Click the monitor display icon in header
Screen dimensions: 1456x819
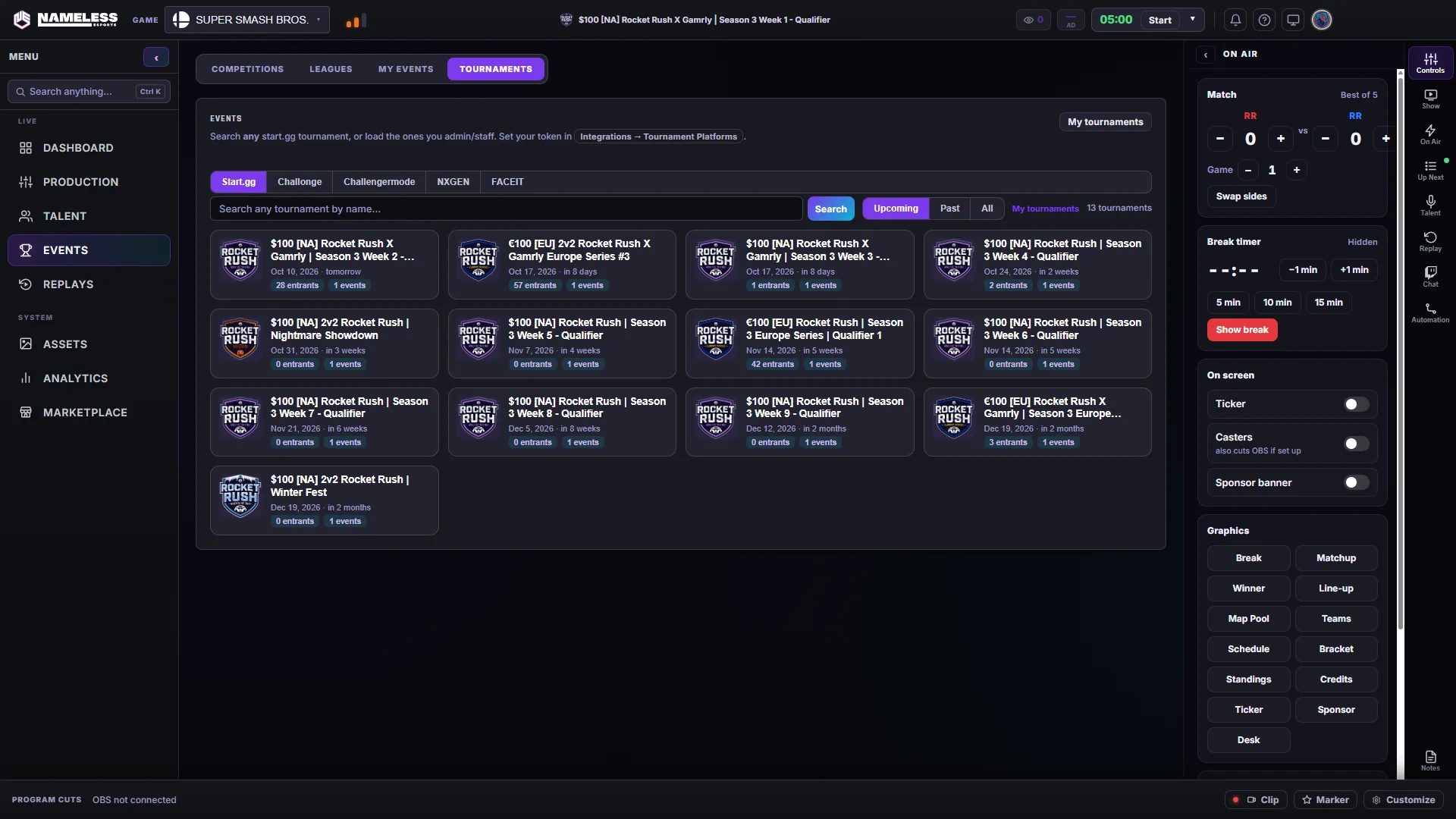tap(1293, 20)
